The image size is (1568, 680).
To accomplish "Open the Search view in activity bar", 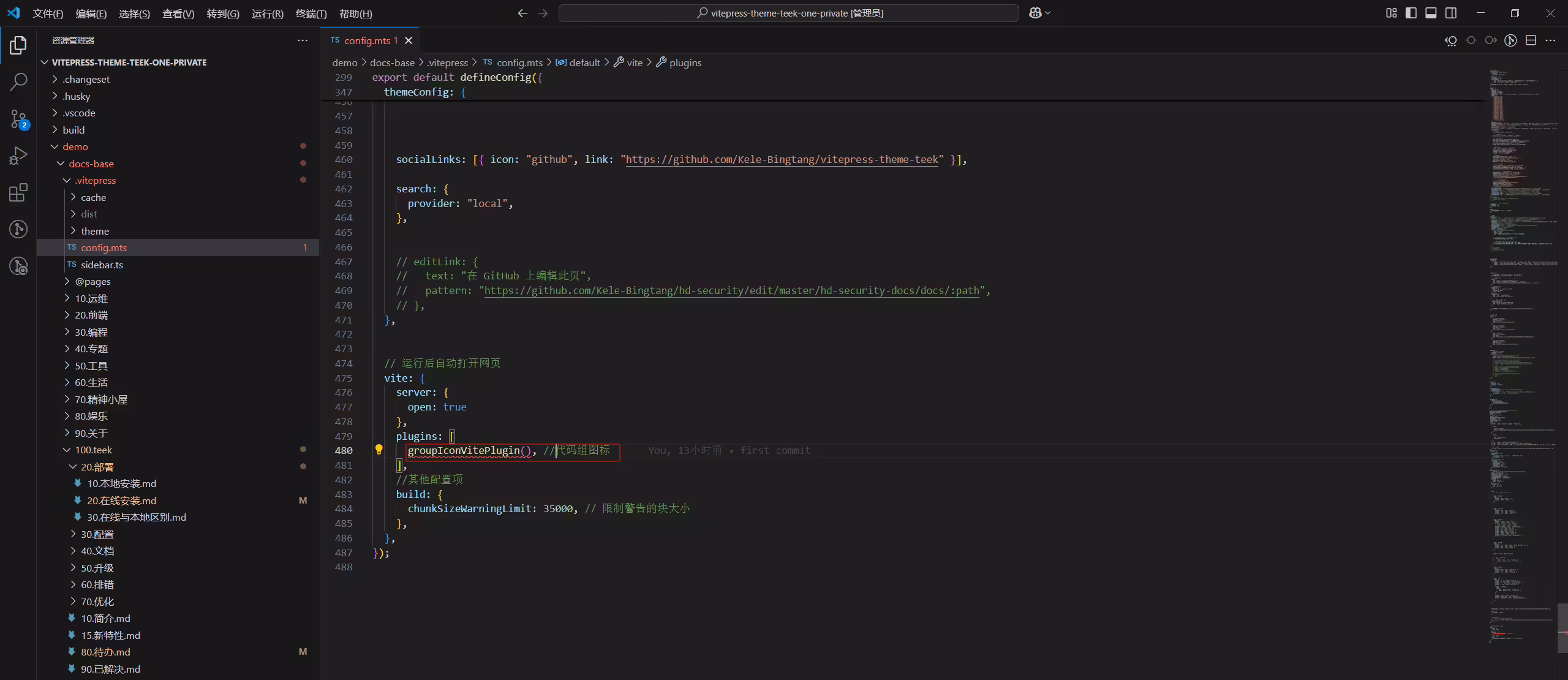I will click(x=18, y=82).
